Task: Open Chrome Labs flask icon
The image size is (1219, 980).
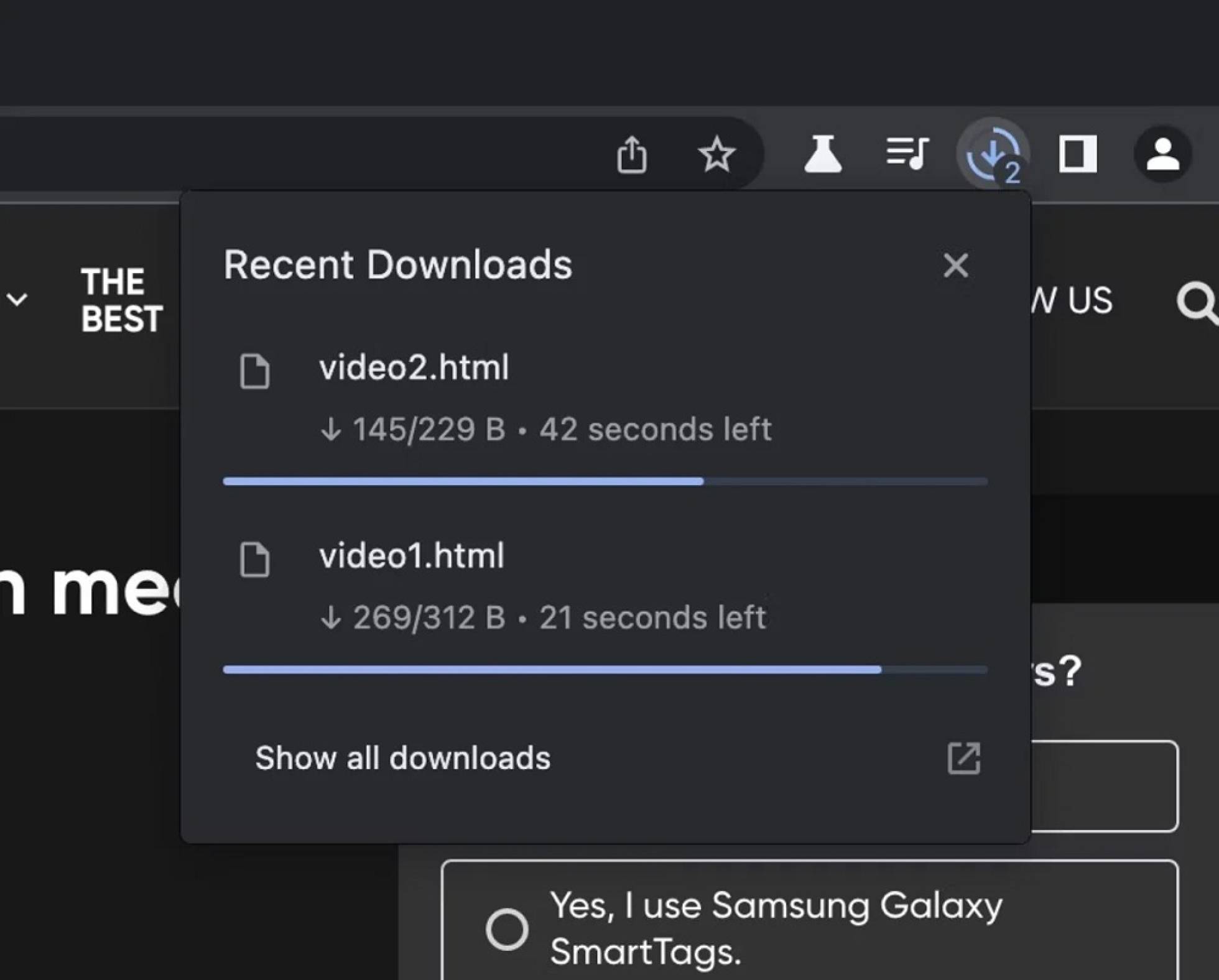Action: (822, 154)
